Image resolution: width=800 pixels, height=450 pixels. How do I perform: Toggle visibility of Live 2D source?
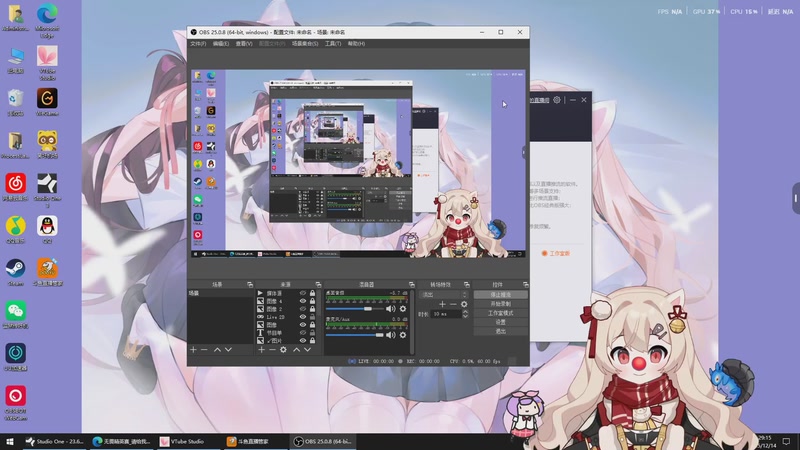(x=303, y=317)
